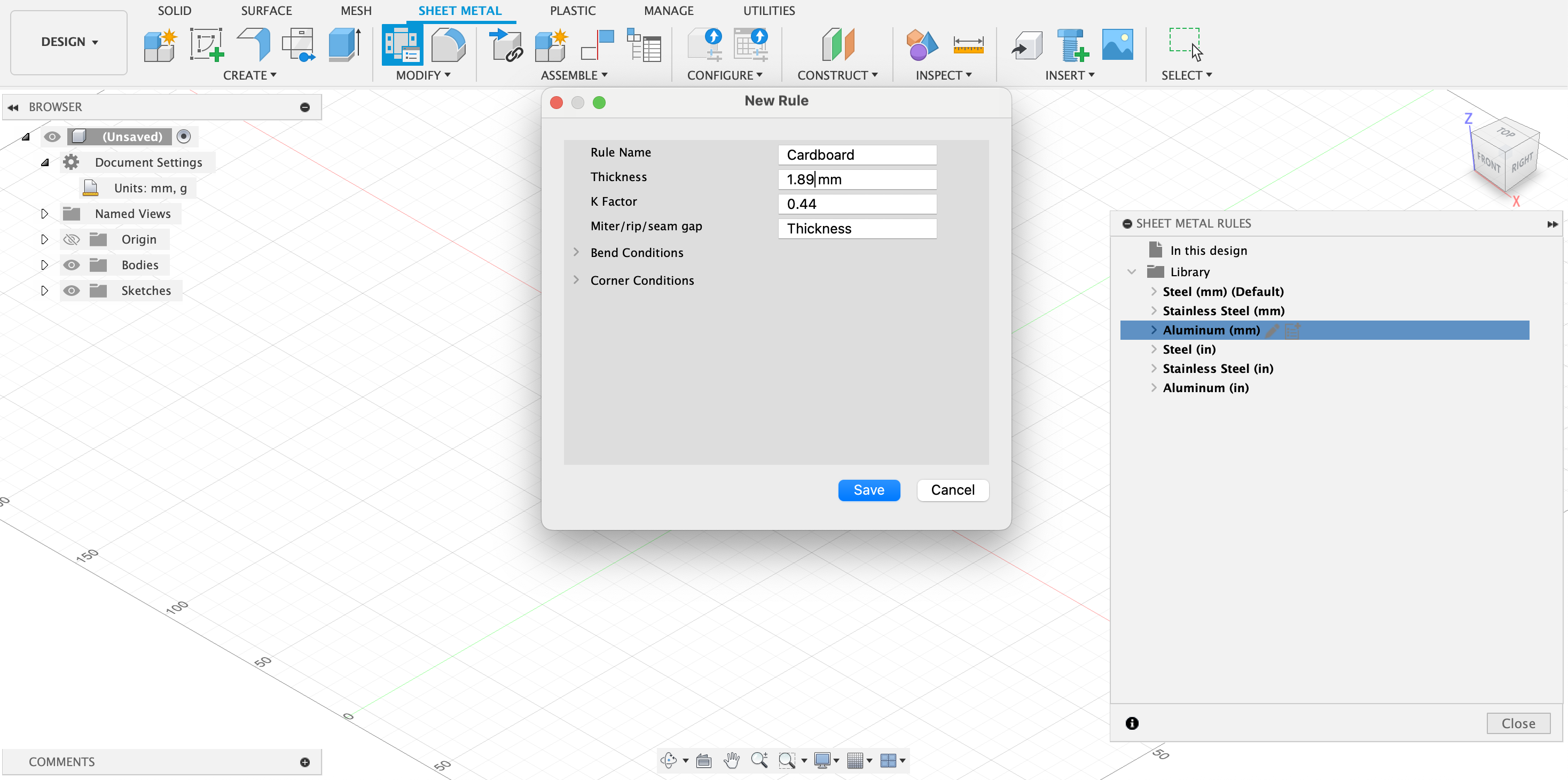Toggle visibility of Bodies folder
The width and height of the screenshot is (1568, 780).
pyautogui.click(x=72, y=265)
